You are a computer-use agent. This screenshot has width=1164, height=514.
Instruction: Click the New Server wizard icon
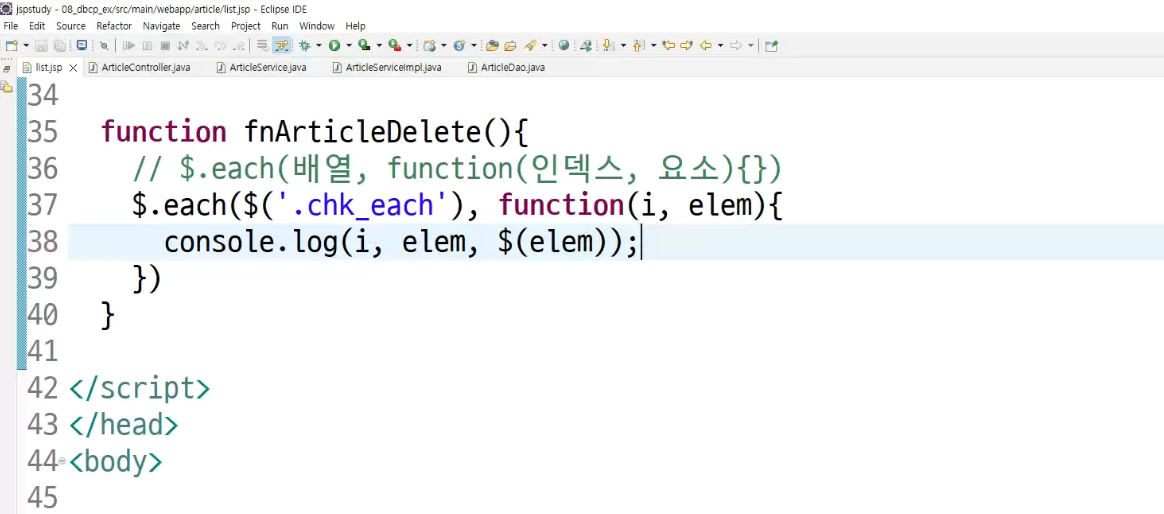click(x=429, y=45)
